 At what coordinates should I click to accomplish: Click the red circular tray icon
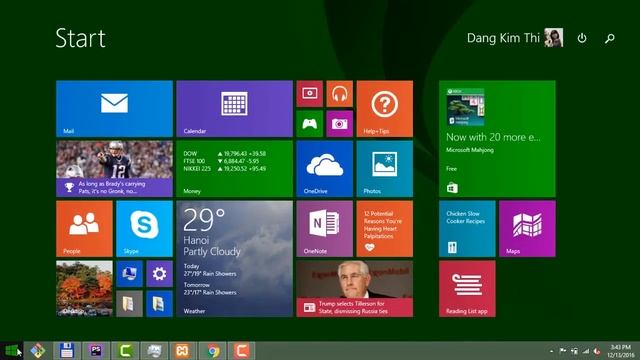click(597, 351)
